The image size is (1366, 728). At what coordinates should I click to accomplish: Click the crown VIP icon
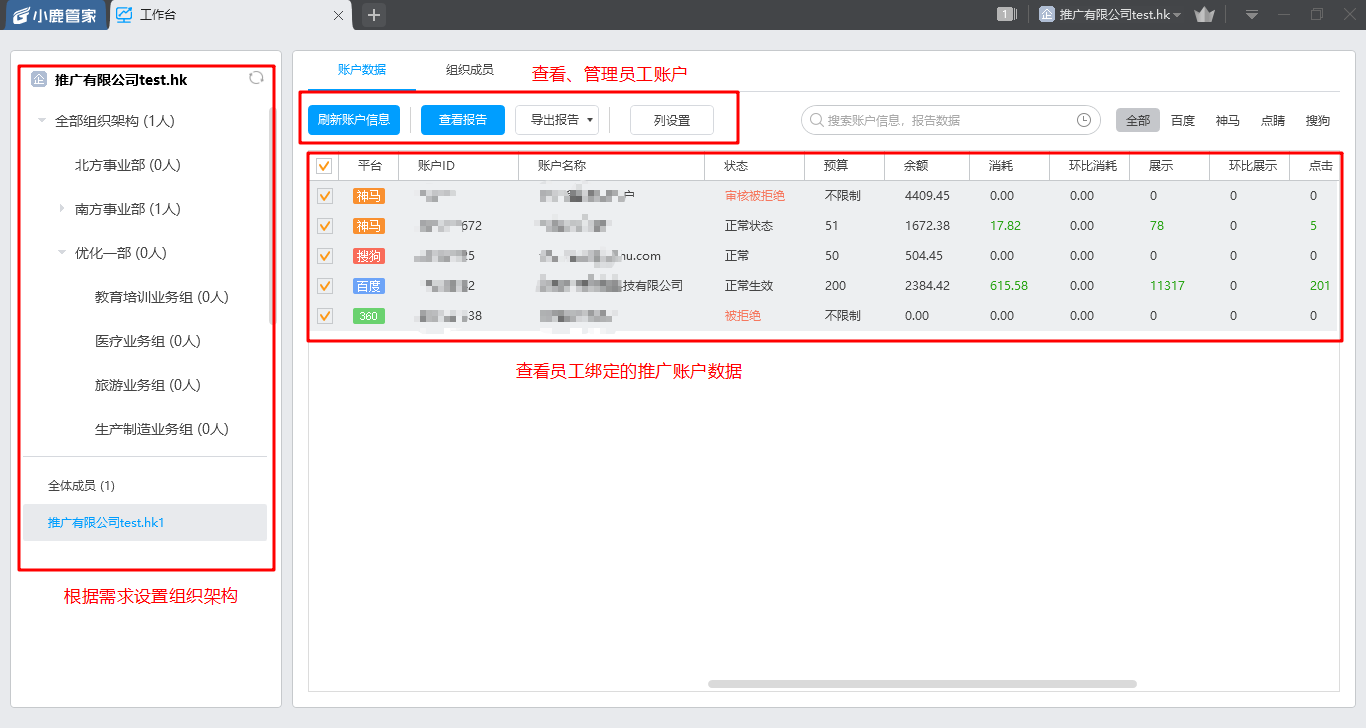point(1204,15)
